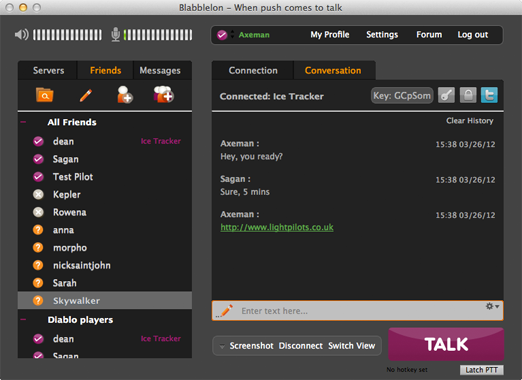Switch to the Connection tab

(253, 70)
